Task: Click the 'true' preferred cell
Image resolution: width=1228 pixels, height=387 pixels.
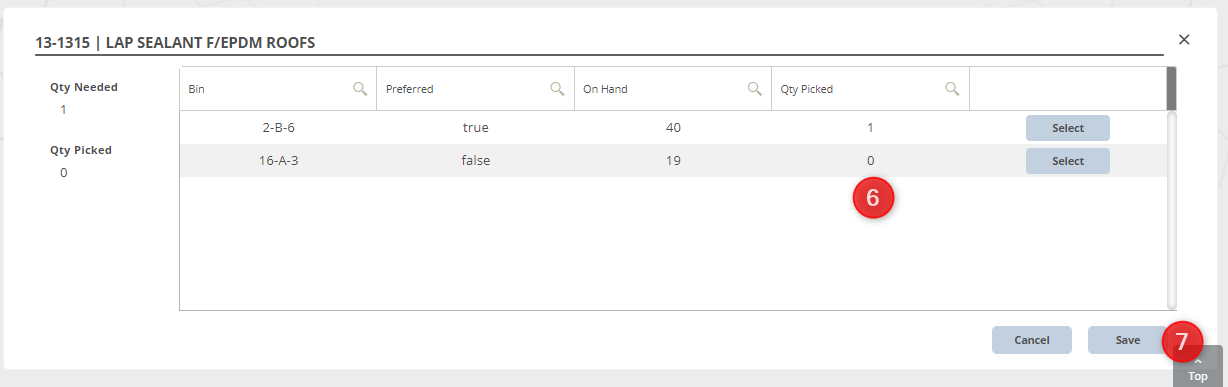Action: pos(476,128)
